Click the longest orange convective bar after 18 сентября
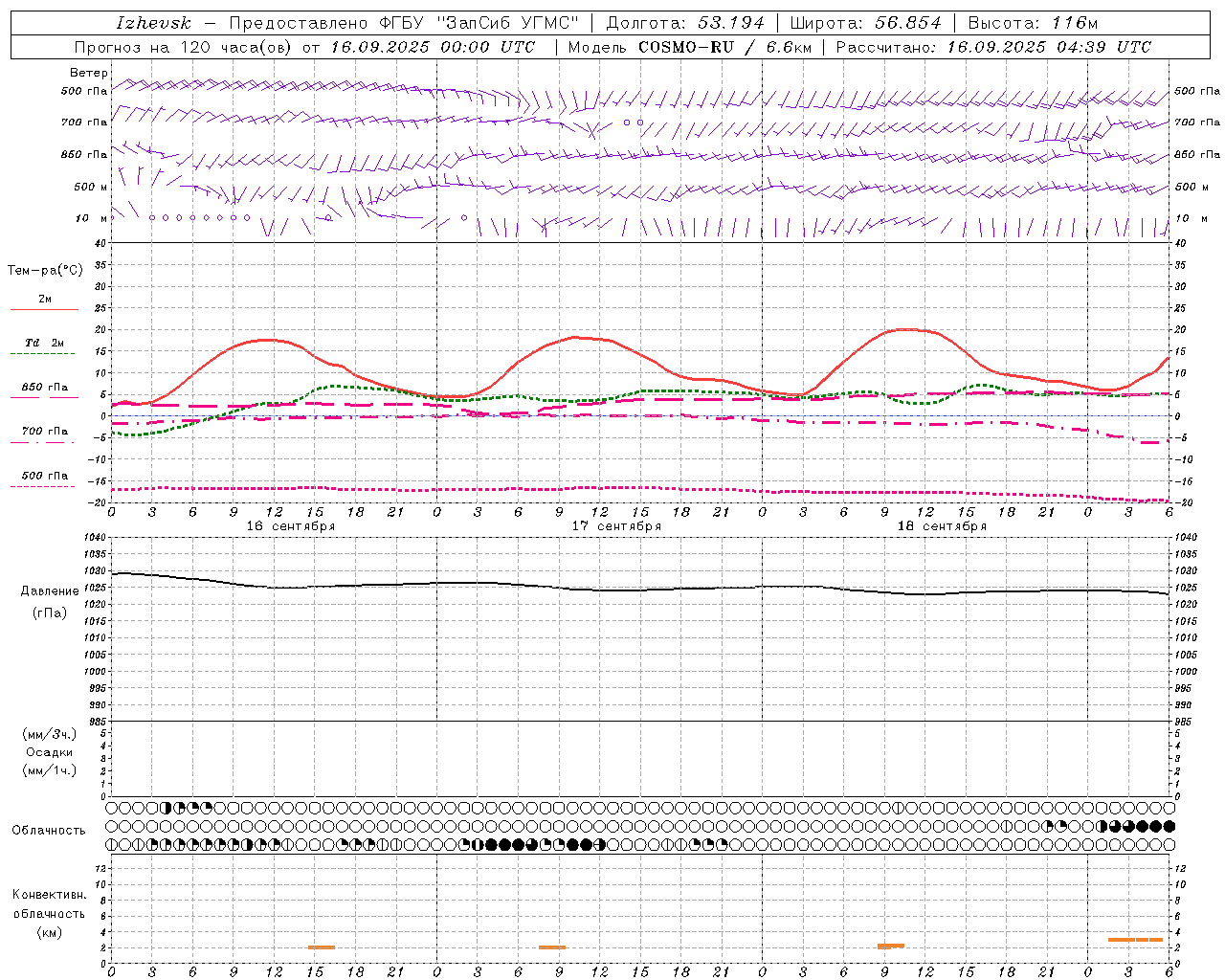Image resolution: width=1225 pixels, height=980 pixels. (x=1135, y=940)
